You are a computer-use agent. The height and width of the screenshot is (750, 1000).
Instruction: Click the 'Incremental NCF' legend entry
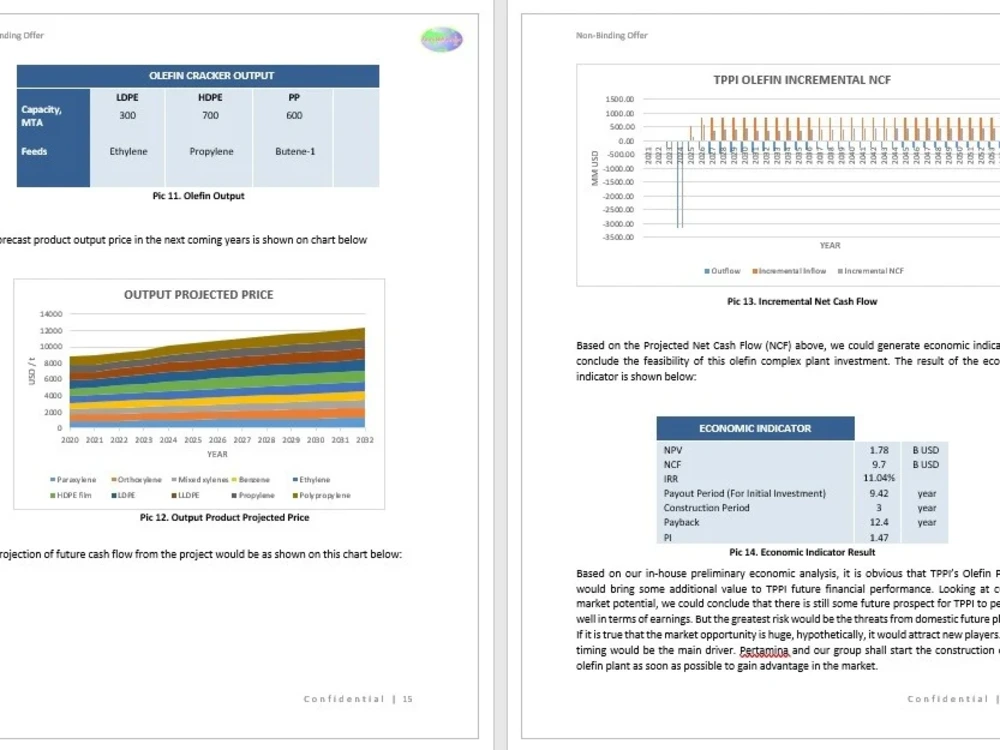click(x=871, y=271)
